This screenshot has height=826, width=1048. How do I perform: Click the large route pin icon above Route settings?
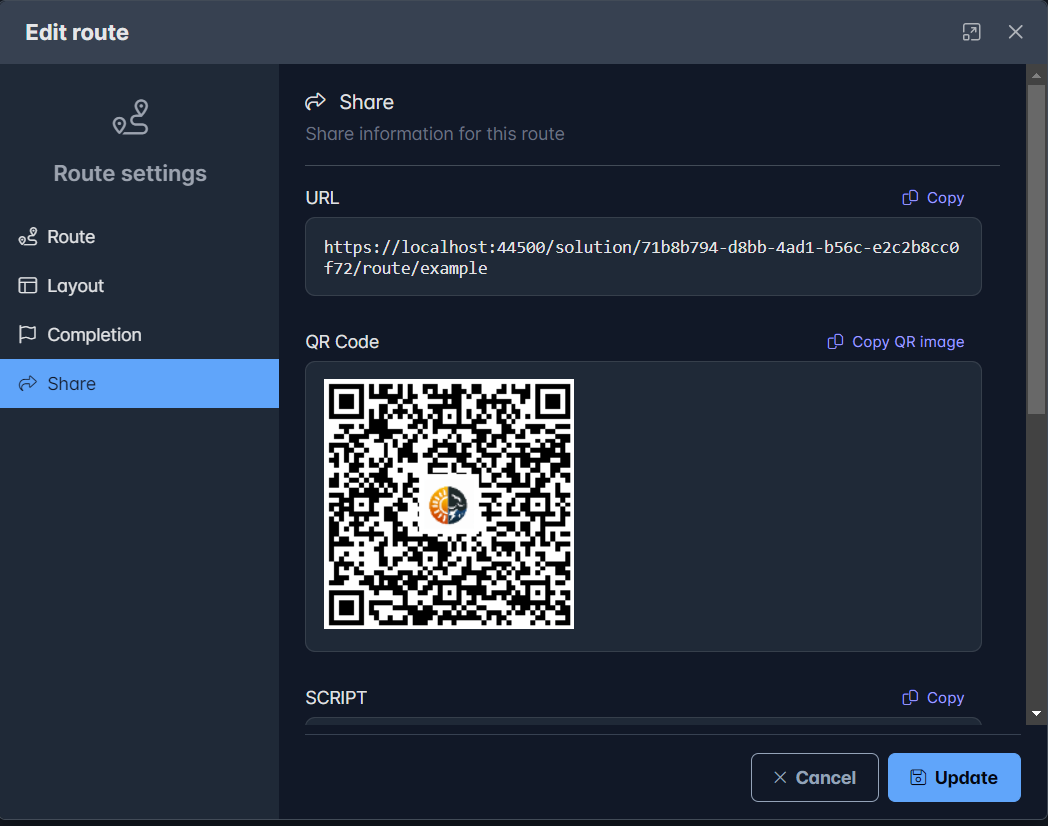pos(130,117)
